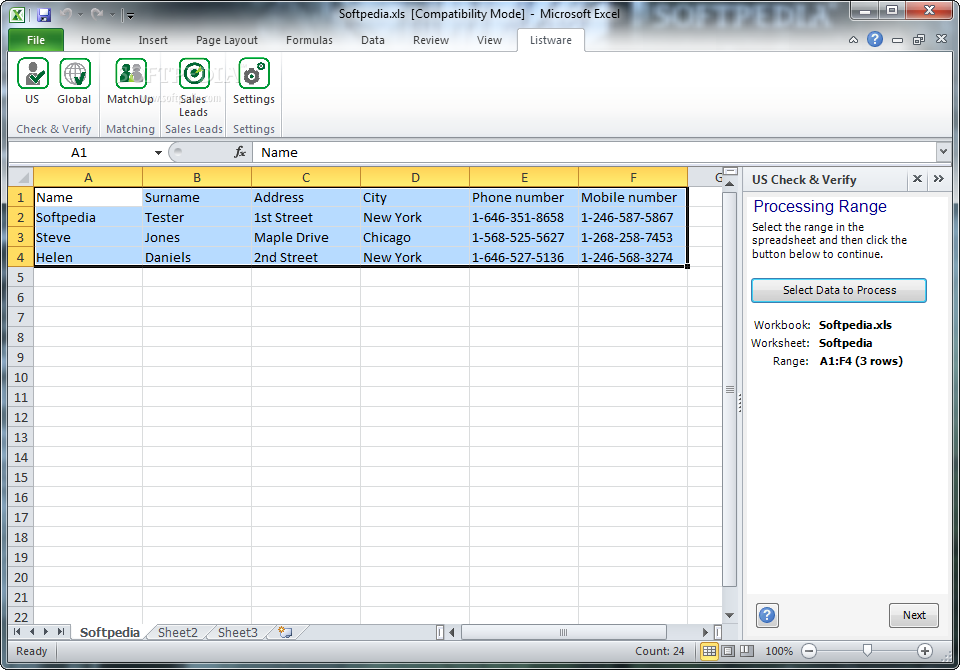This screenshot has height=670, width=960.
Task: Open the Undo history dropdown arrow
Action: [x=80, y=14]
